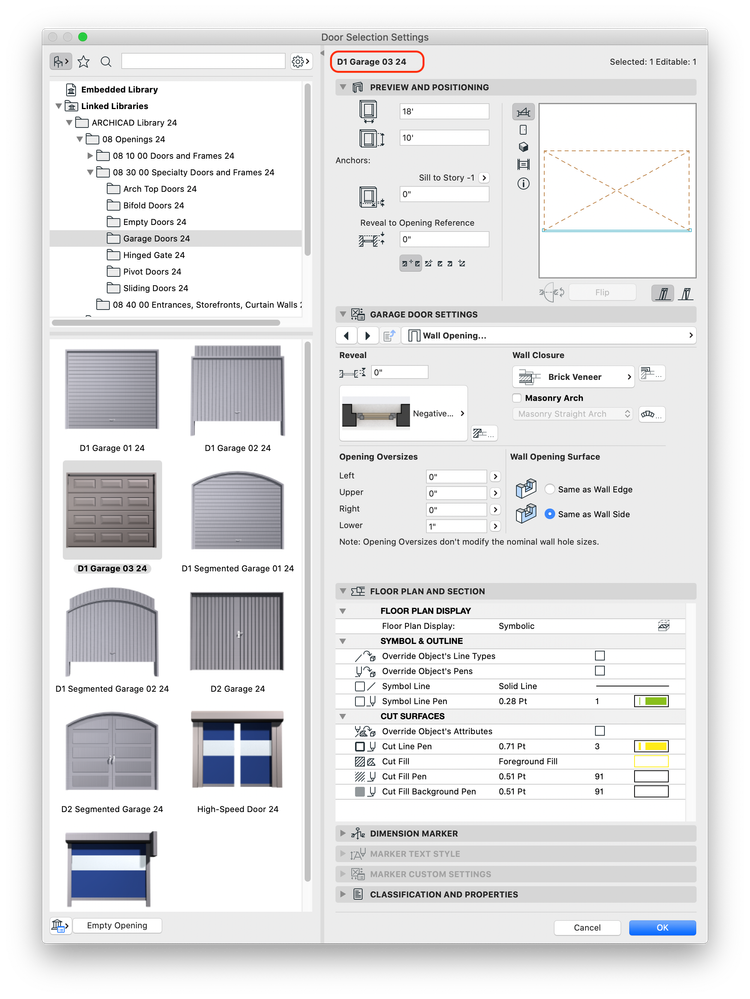
Task: Click the Floor Plan Display symbolic icon
Action: pyautogui.click(x=663, y=626)
